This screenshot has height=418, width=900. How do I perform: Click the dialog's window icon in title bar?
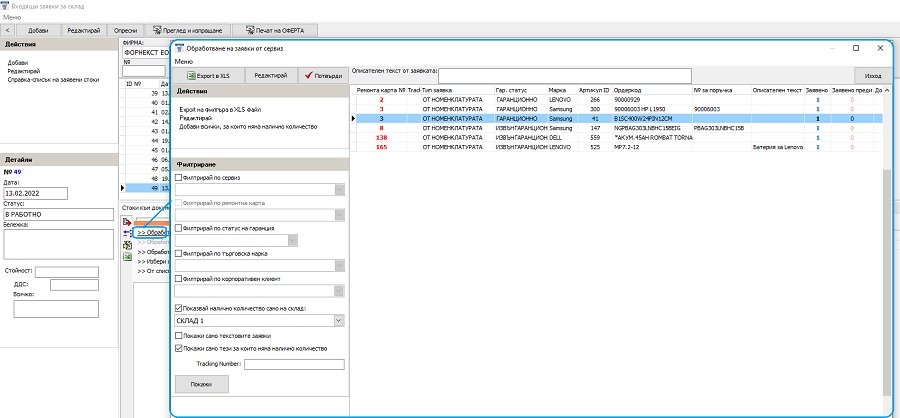180,48
